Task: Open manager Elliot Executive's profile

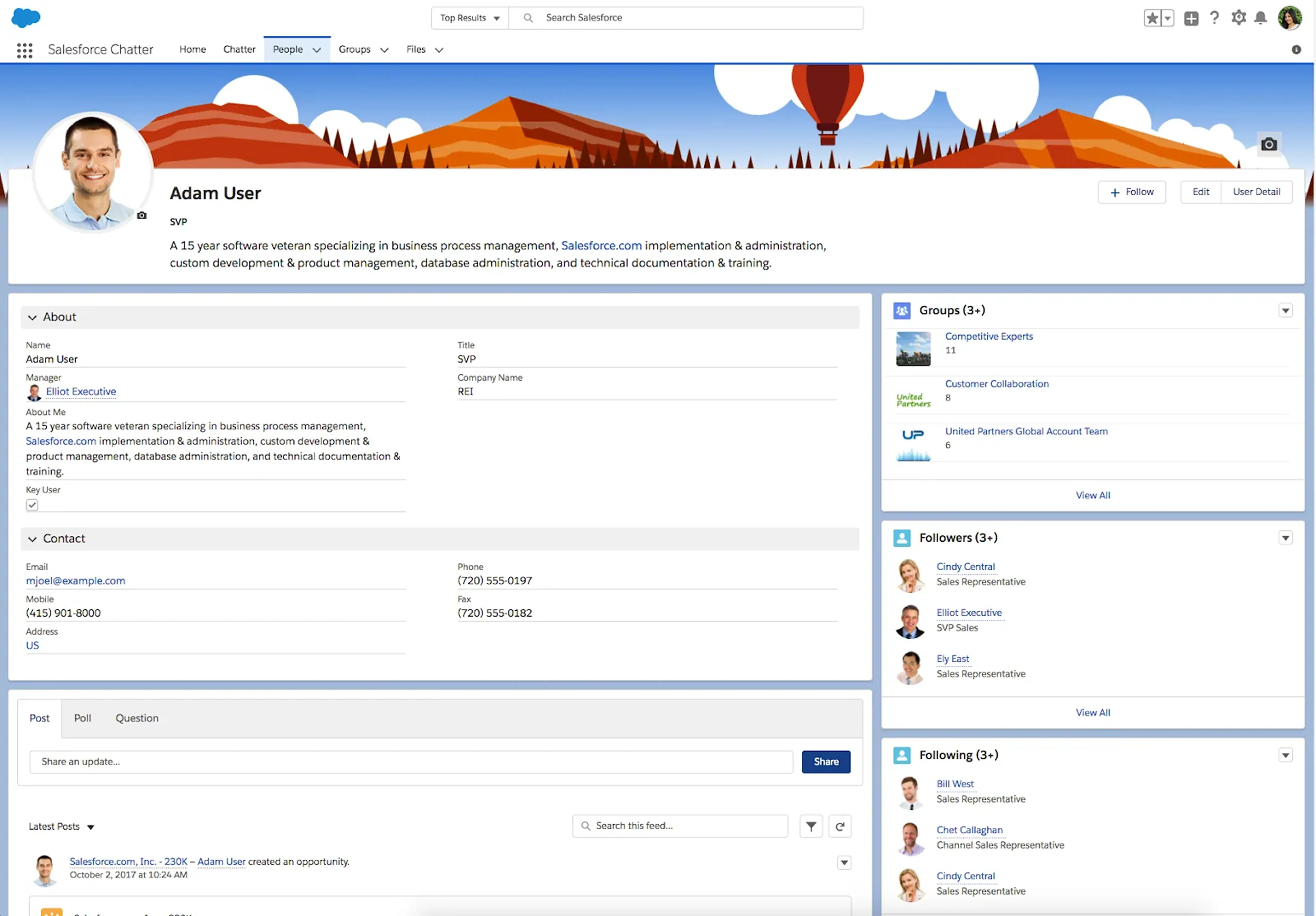Action: (x=81, y=391)
